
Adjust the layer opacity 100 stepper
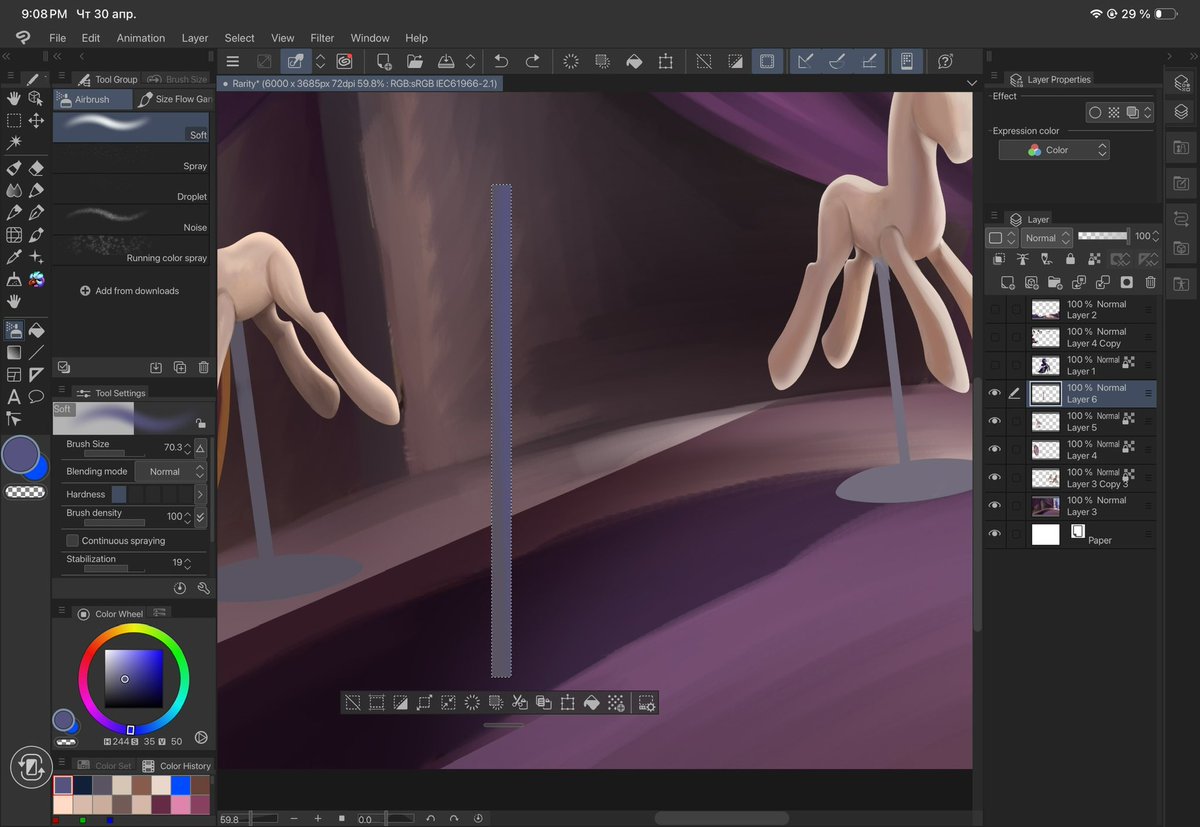[1157, 237]
